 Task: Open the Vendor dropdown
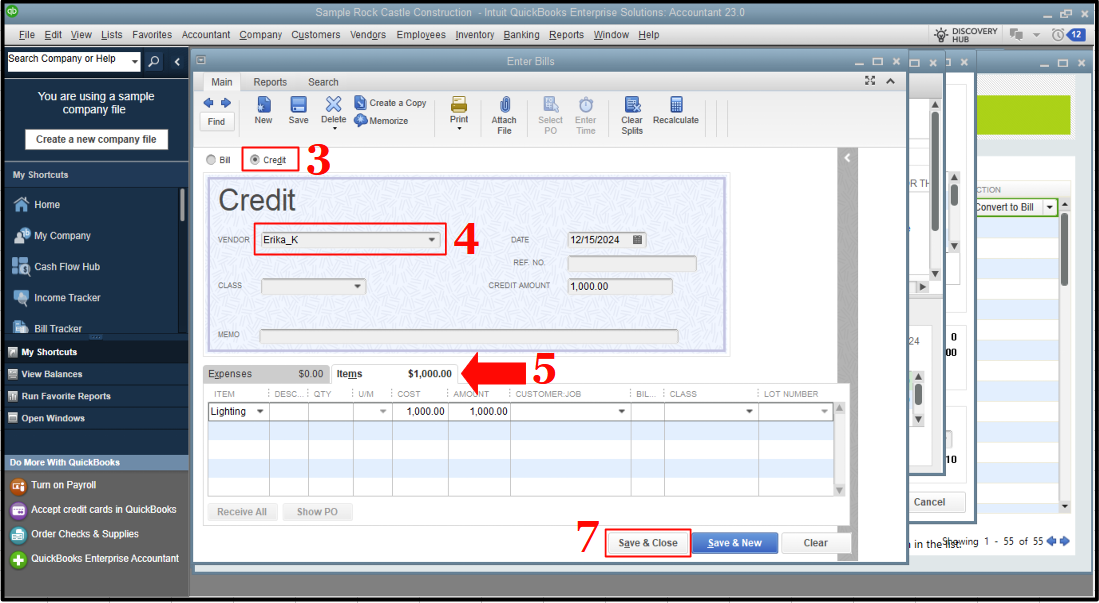[432, 240]
